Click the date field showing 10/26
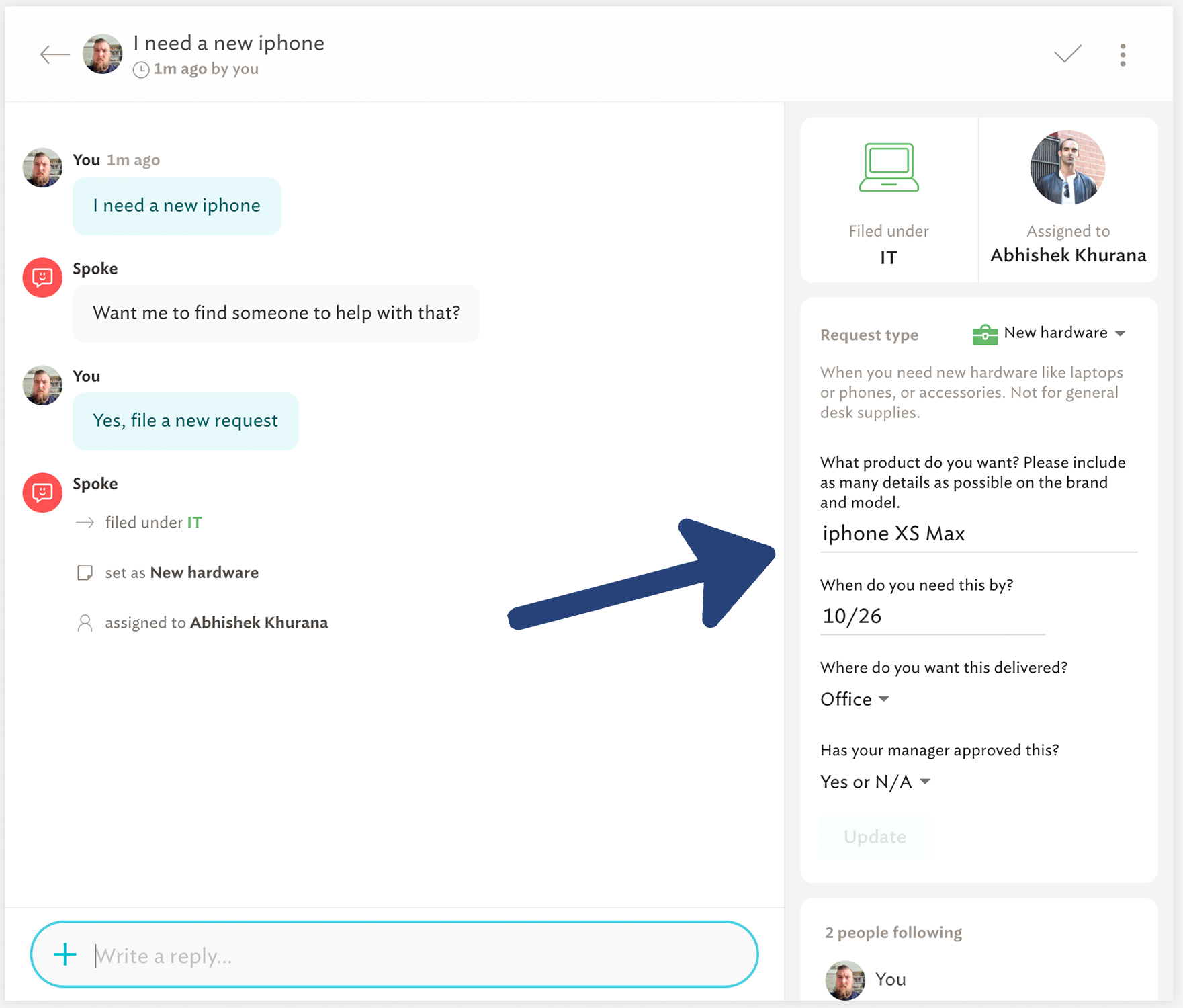Screen dimensions: 1183x1008 point(932,616)
